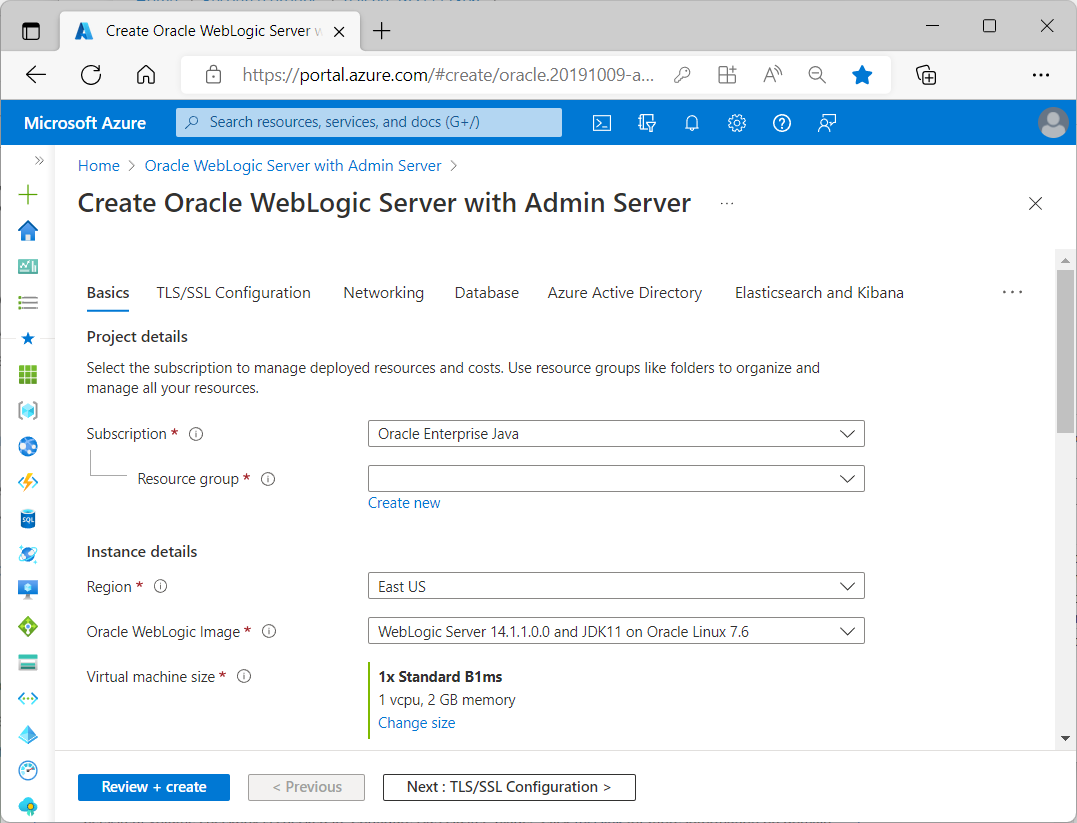
Task: Go to Home icon in Azure sidebar
Action: 27,231
